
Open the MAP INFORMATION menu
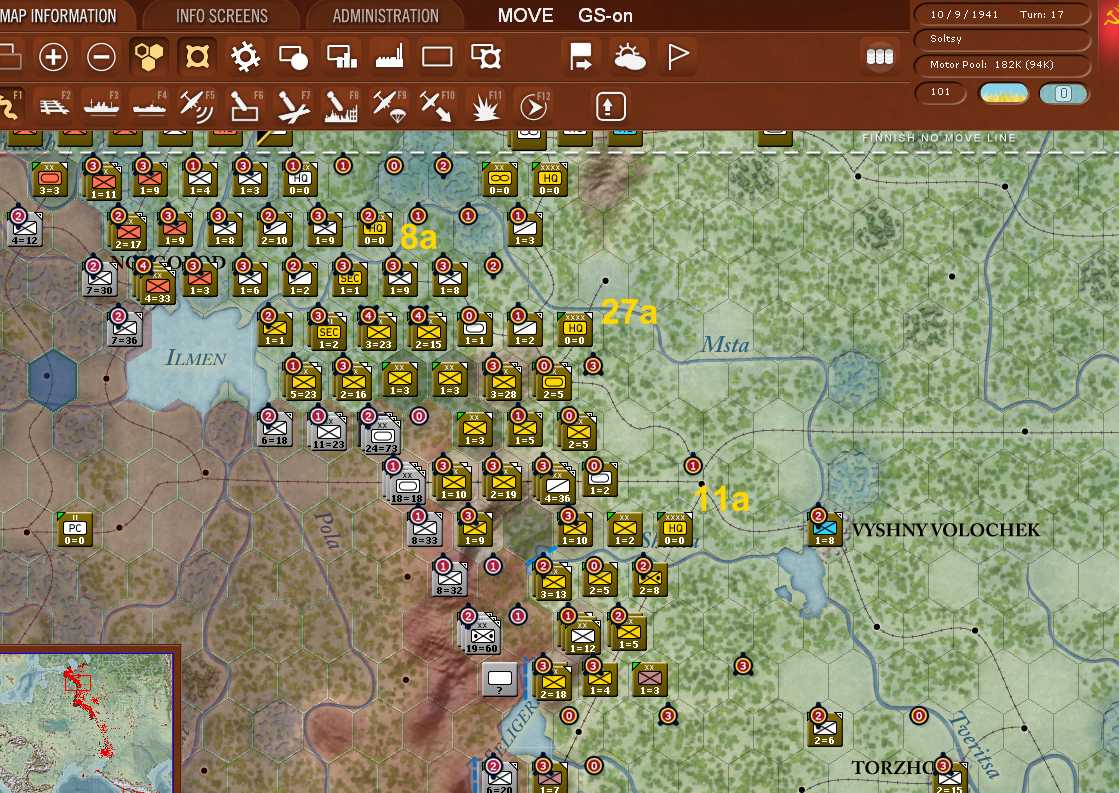coord(57,15)
